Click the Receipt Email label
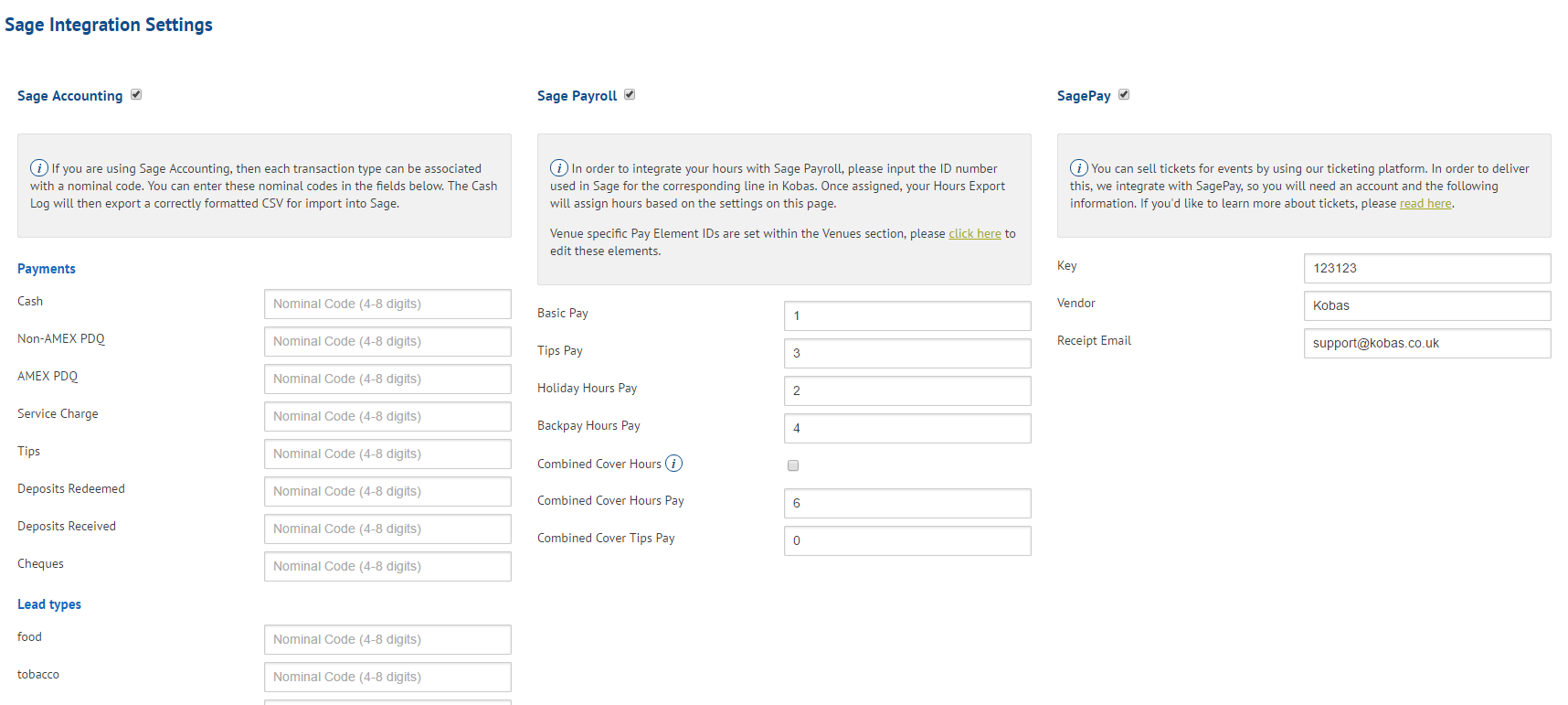This screenshot has height=705, width=1568. [x=1094, y=340]
